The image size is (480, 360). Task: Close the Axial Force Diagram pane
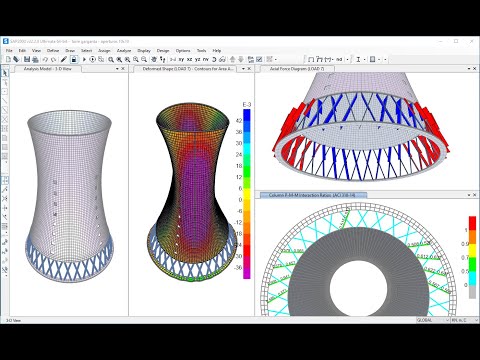tap(475, 69)
